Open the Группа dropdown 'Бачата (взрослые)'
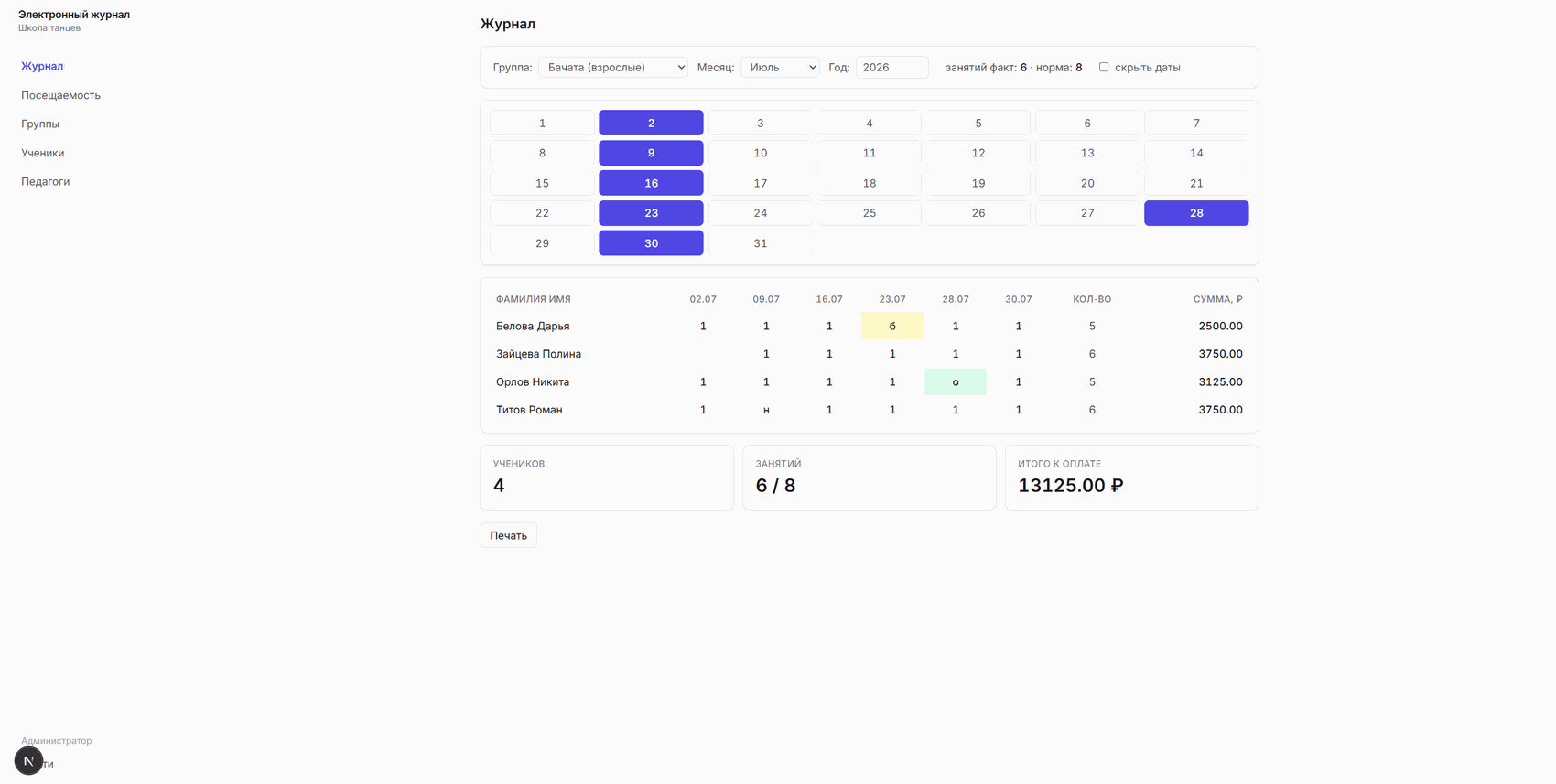This screenshot has width=1556, height=784. click(613, 67)
